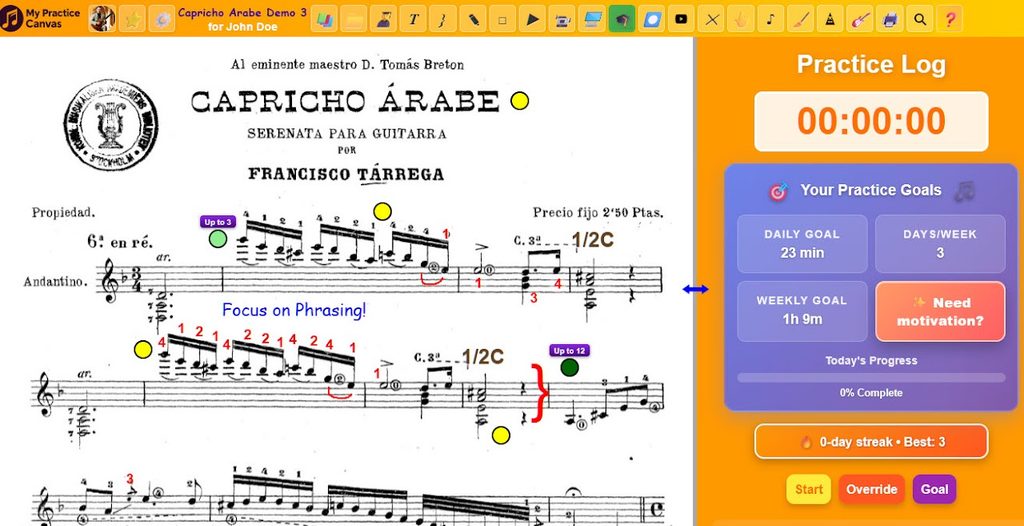Viewport: 1024px width, 526px height.
Task: Click the YouTube video icon
Action: tap(681, 18)
